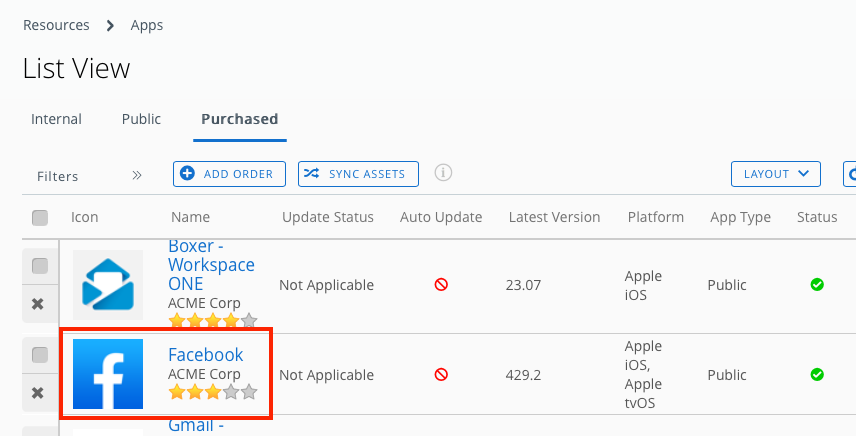The image size is (856, 436).
Task: Click the X icon in Boxer row
Action: [x=39, y=304]
